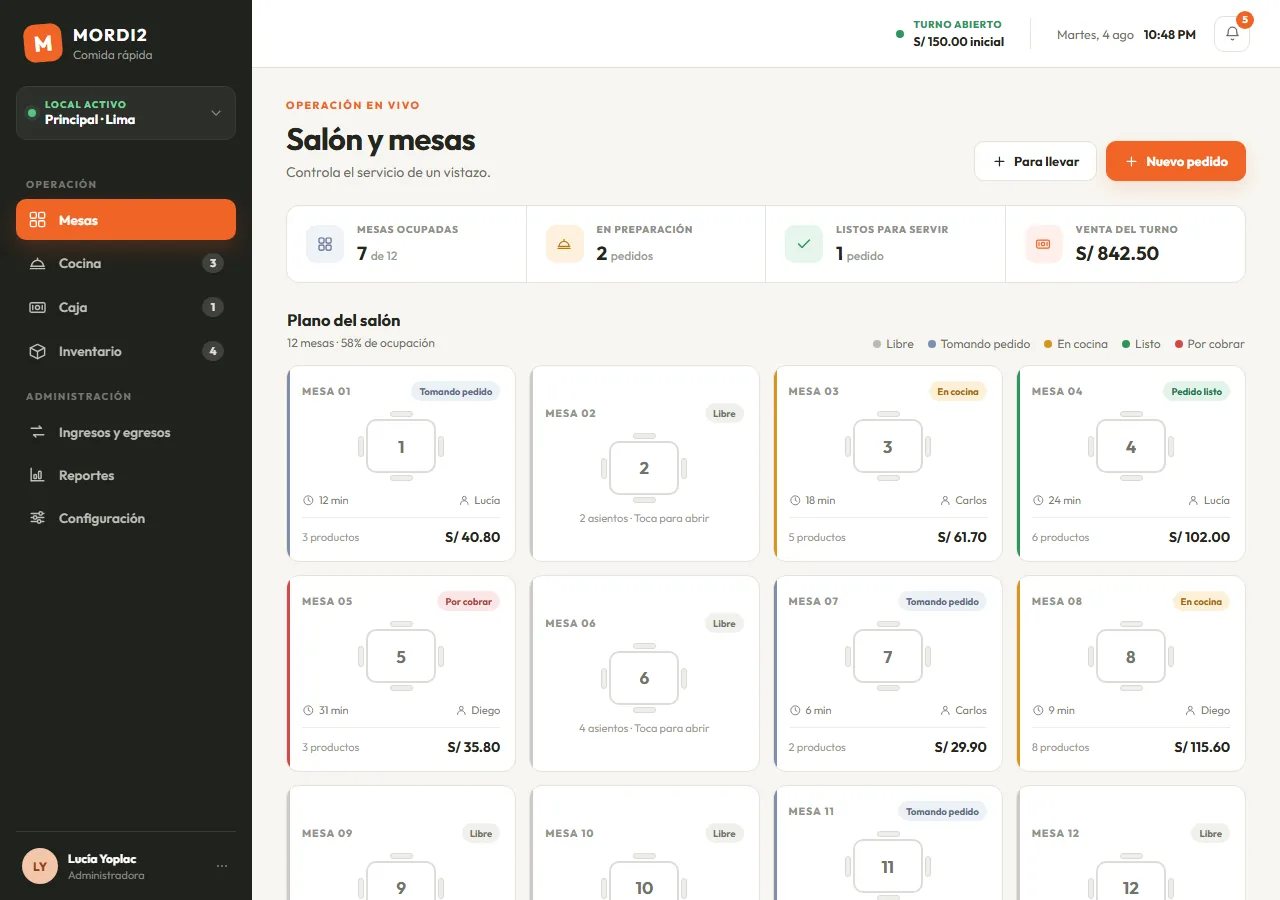This screenshot has height=900, width=1280.
Task: Click the Inventario box icon in sidebar
Action: point(38,352)
